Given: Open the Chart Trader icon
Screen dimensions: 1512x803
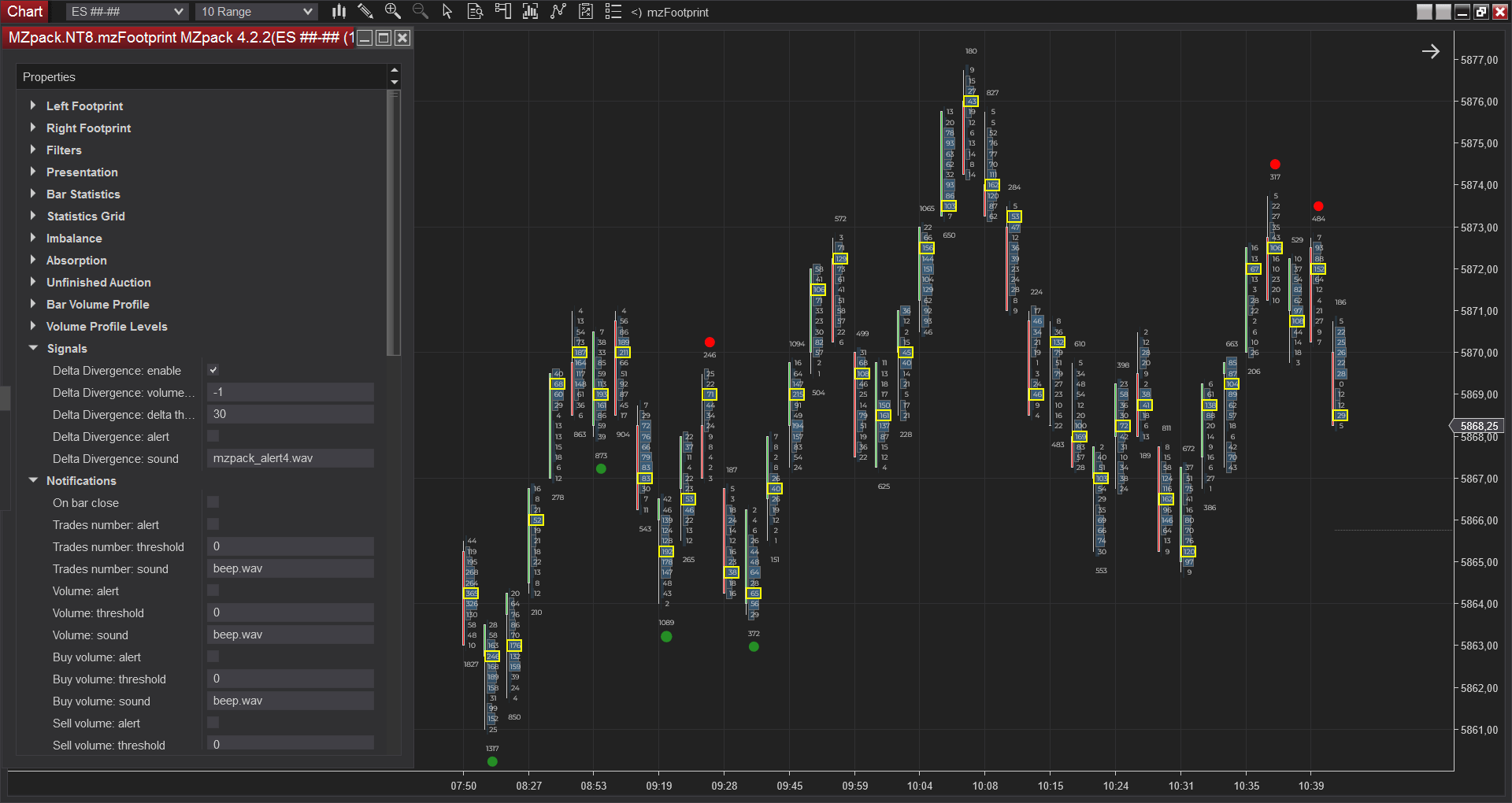Looking at the screenshot, I should point(502,12).
